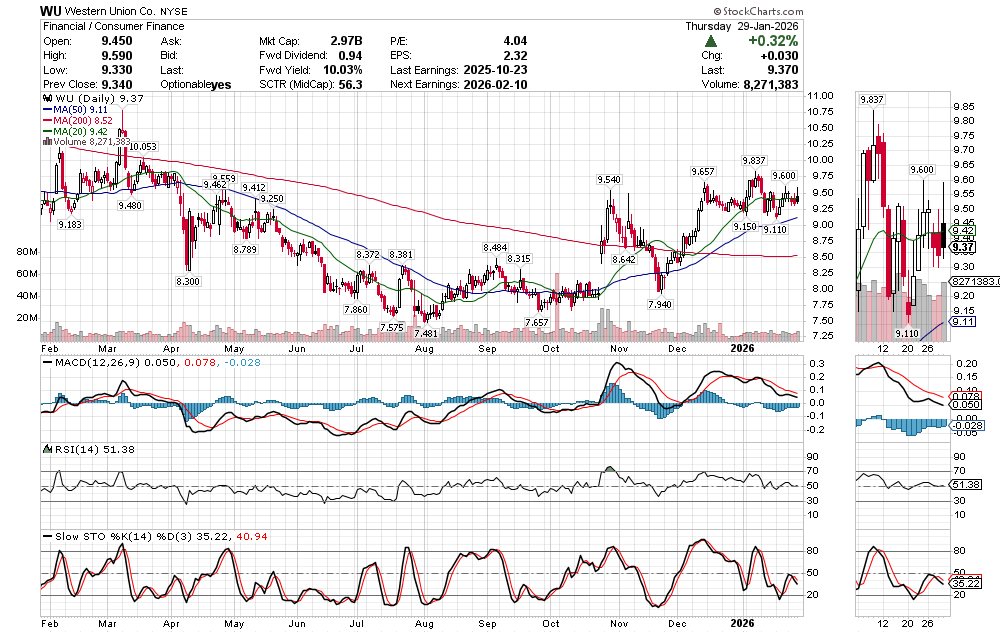1000x633 pixels.
Task: Click the 8.300 April low label
Action: point(187,283)
